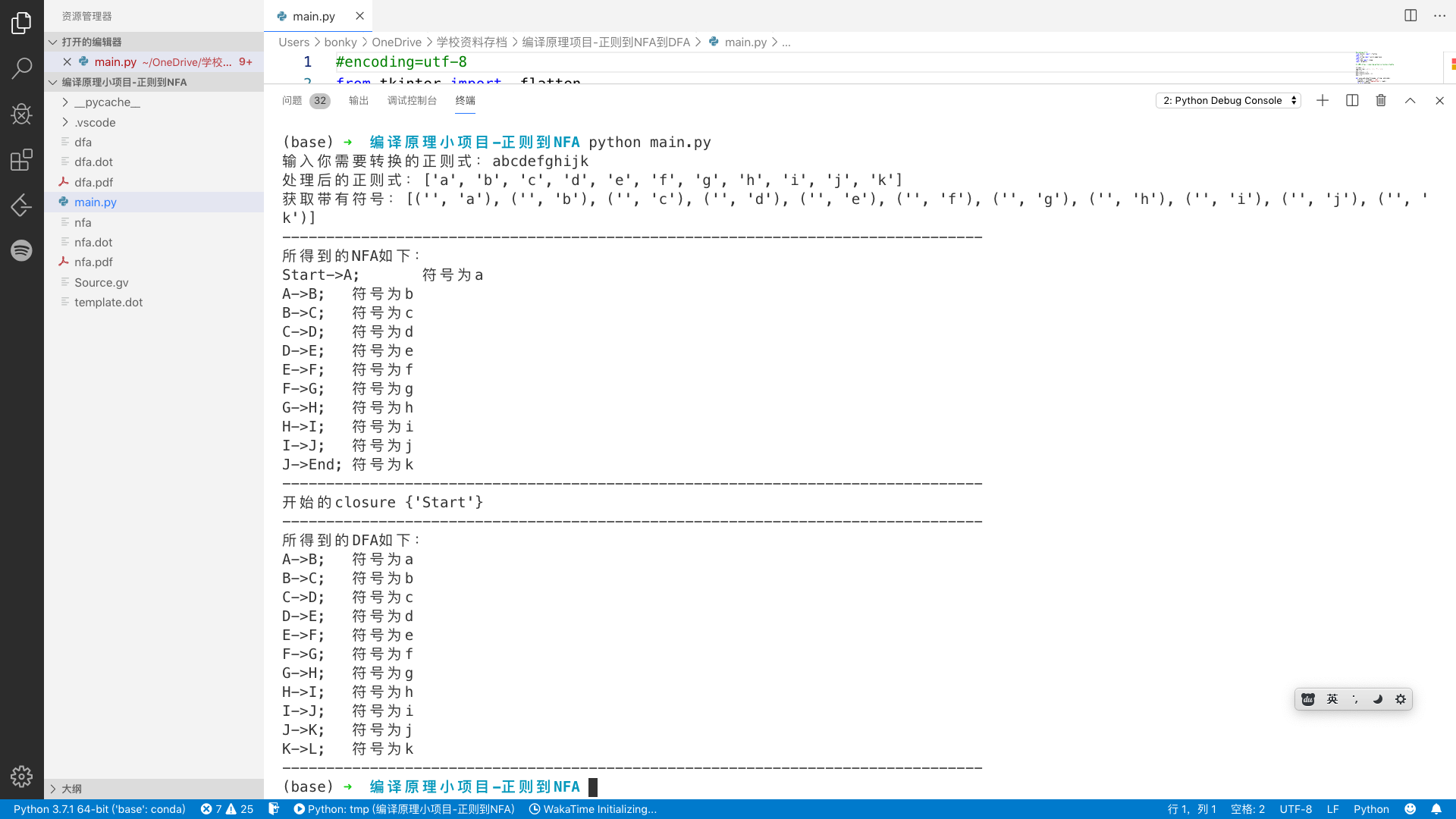
Task: Enable night mode via the IME moon icon
Action: click(1378, 699)
